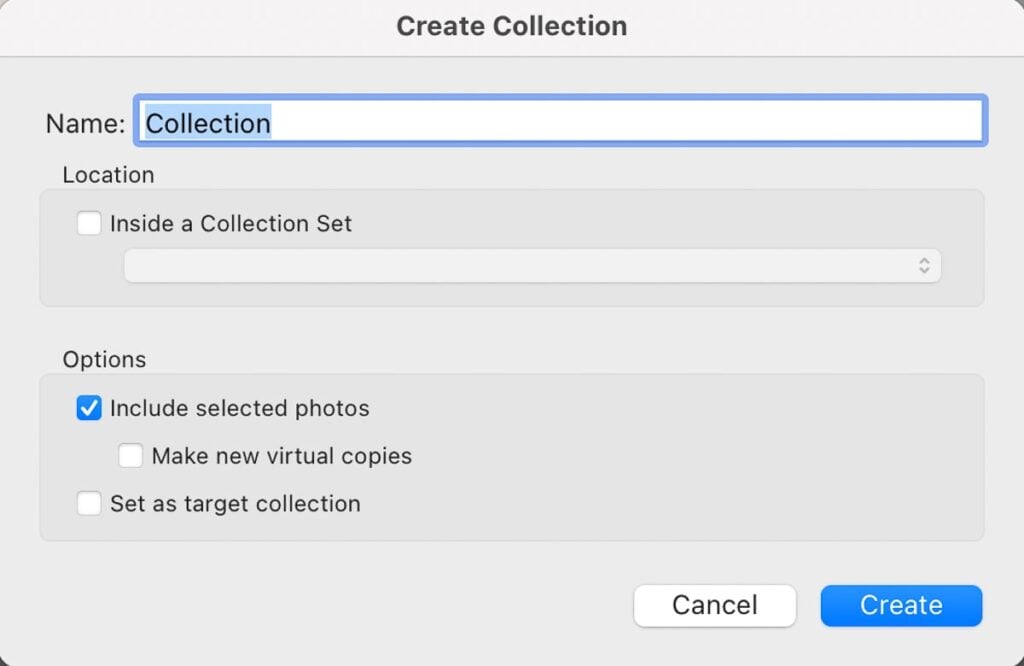This screenshot has width=1024, height=666.
Task: Check Make new virtual copies box
Action: tap(130, 456)
